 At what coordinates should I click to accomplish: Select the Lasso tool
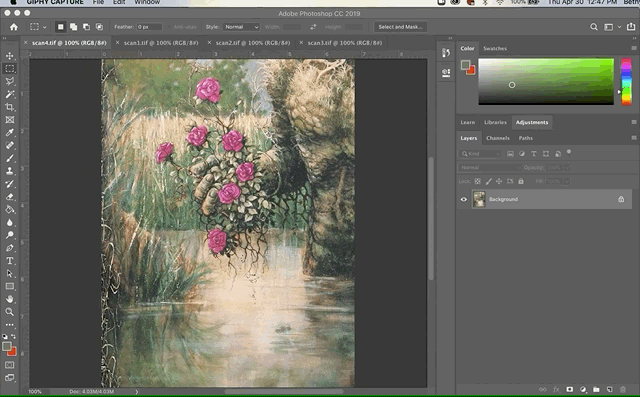pos(9,81)
